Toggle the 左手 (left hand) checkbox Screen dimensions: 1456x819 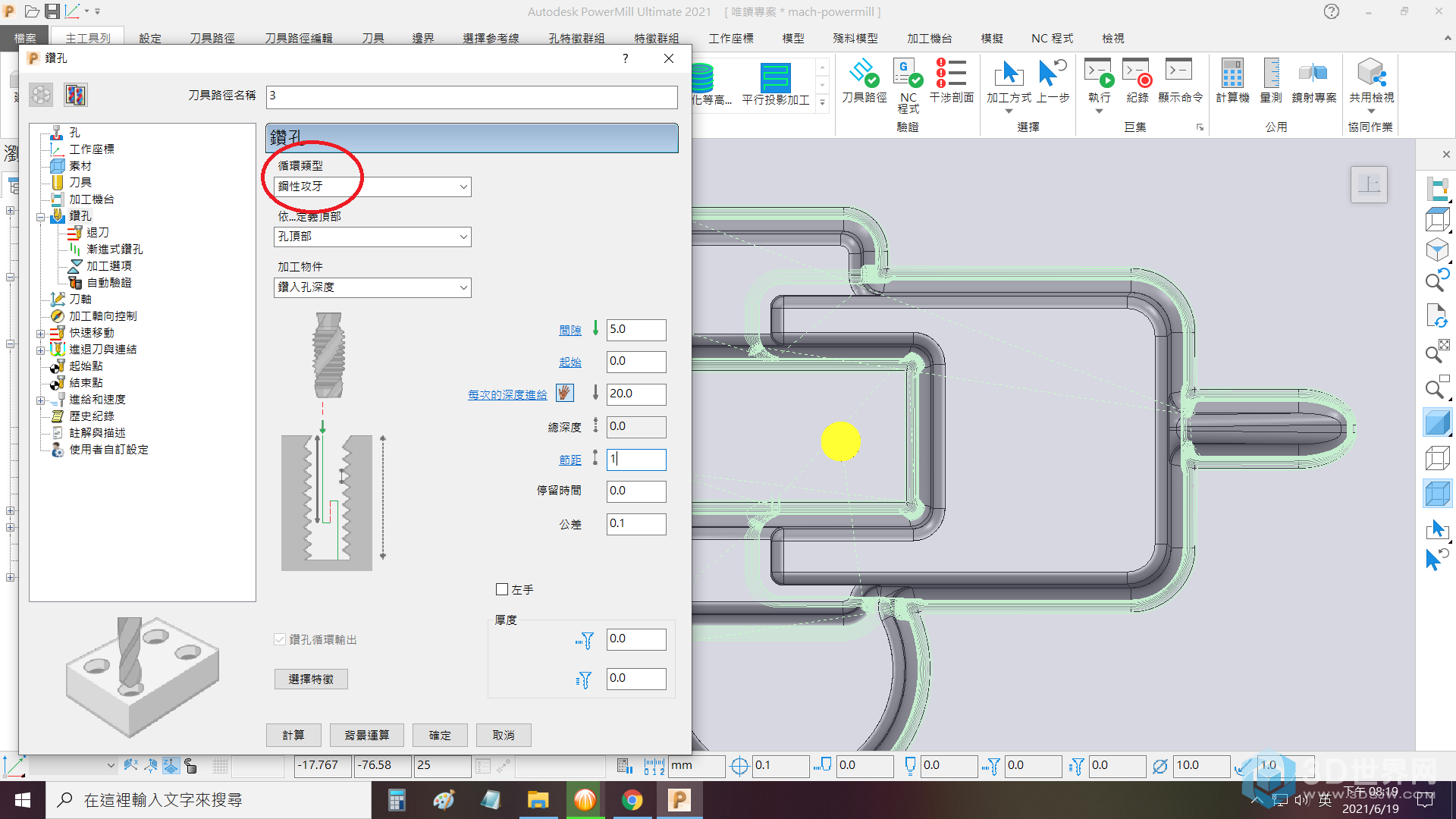(501, 589)
